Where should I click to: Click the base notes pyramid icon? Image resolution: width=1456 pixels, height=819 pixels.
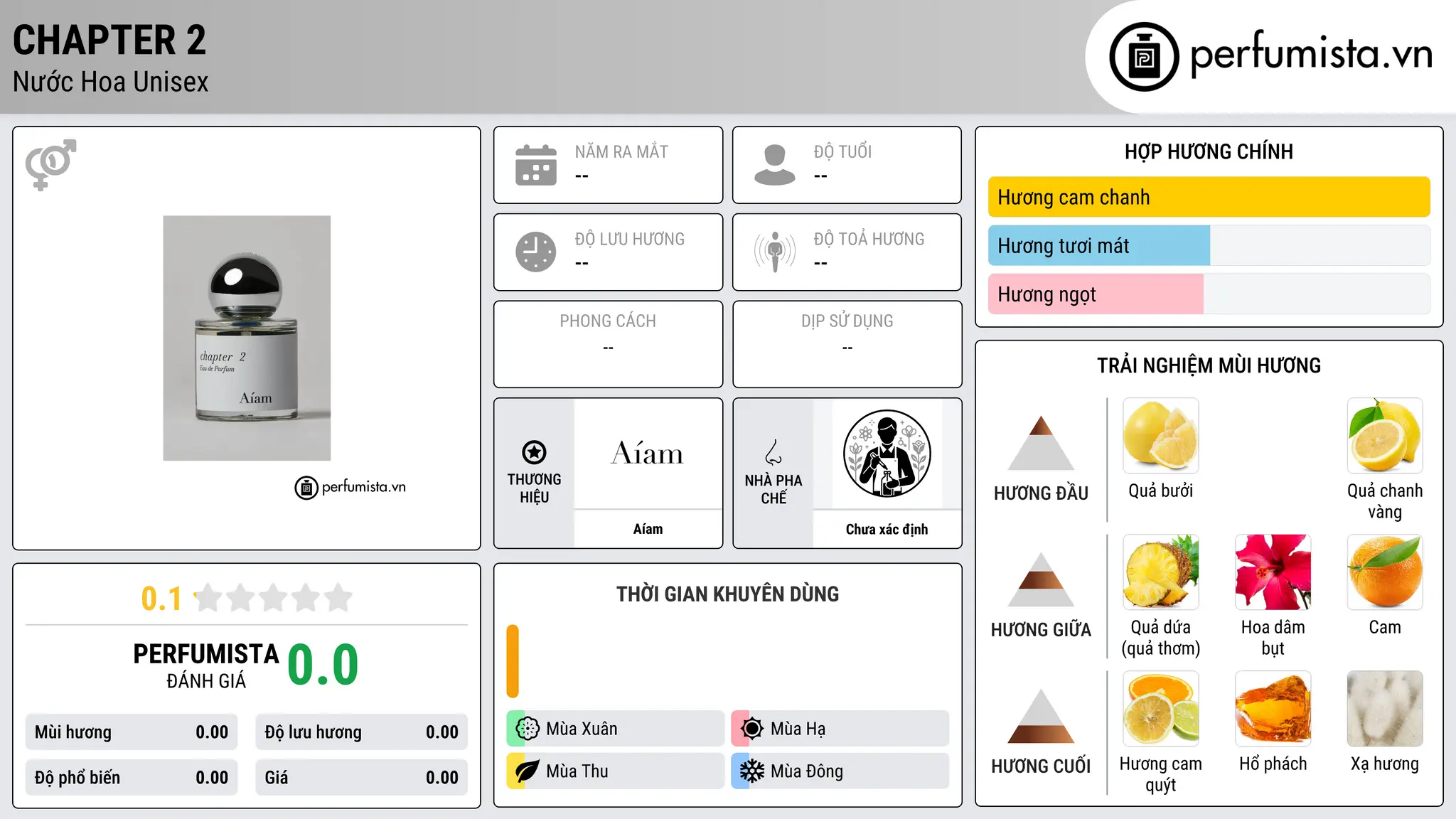point(1041,716)
